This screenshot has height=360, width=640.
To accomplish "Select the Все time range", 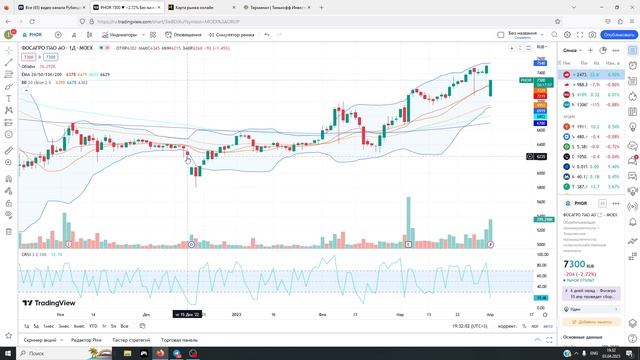I will tap(124, 326).
